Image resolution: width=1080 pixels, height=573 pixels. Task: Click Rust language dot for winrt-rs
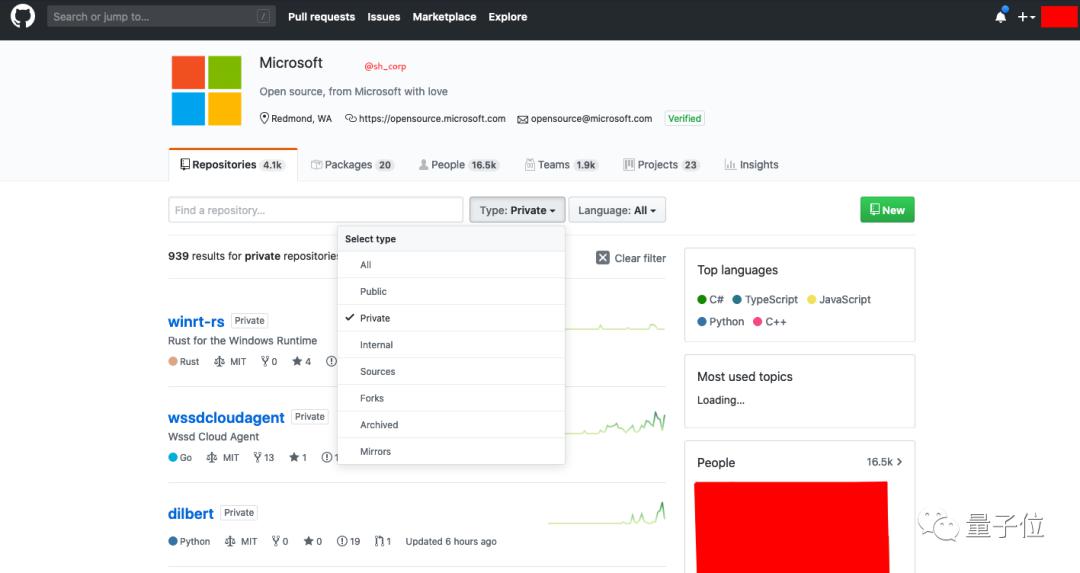[x=173, y=362]
